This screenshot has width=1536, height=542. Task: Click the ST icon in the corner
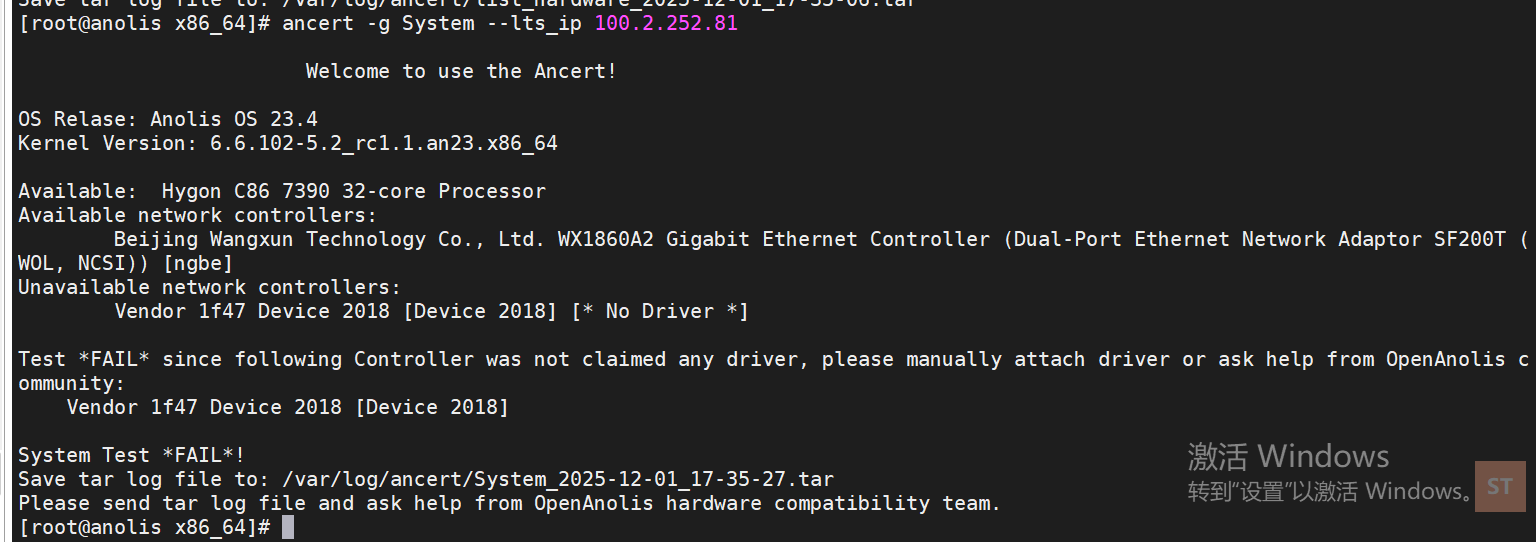pos(1500,486)
